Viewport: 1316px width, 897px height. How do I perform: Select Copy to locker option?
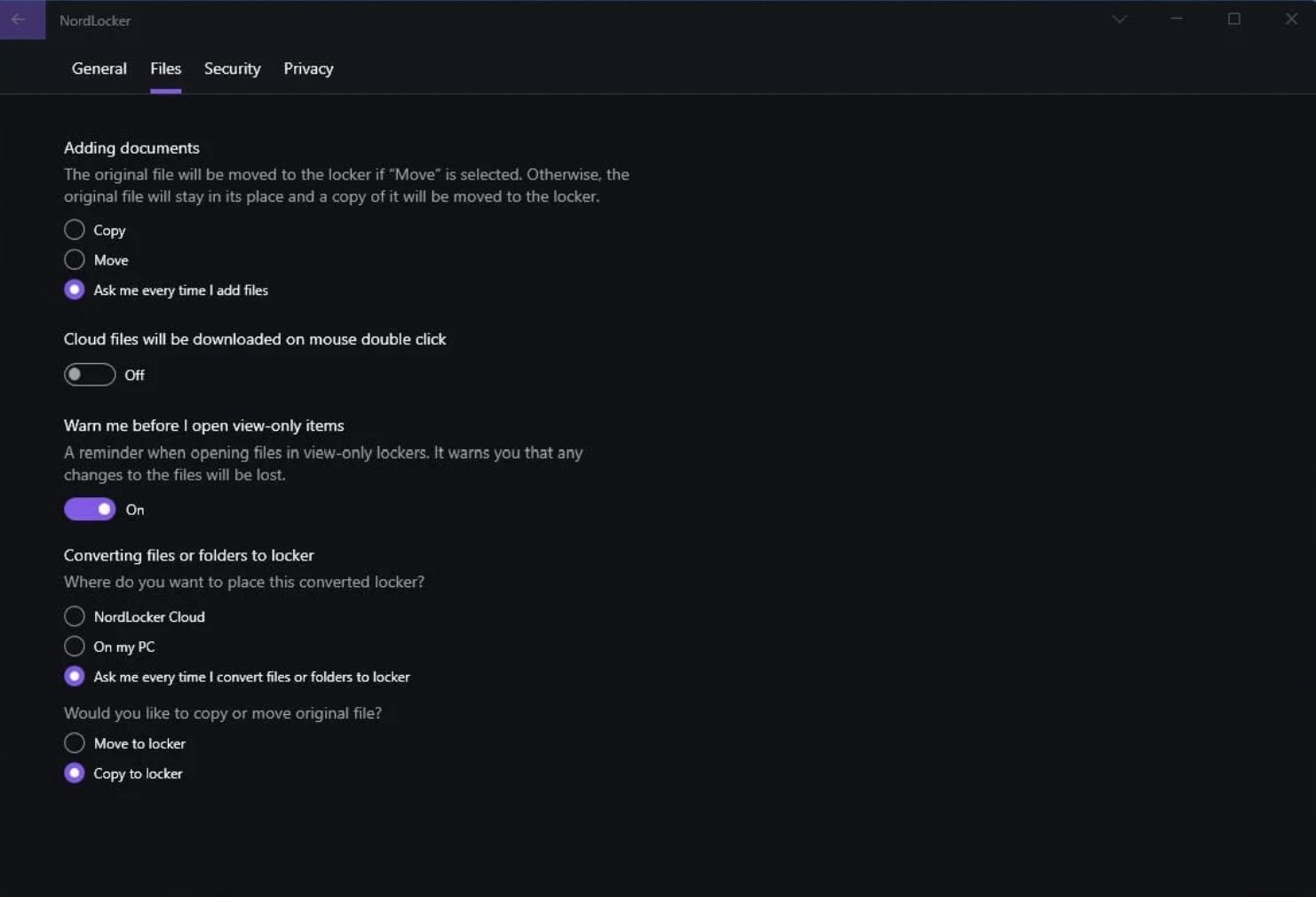[x=75, y=774]
